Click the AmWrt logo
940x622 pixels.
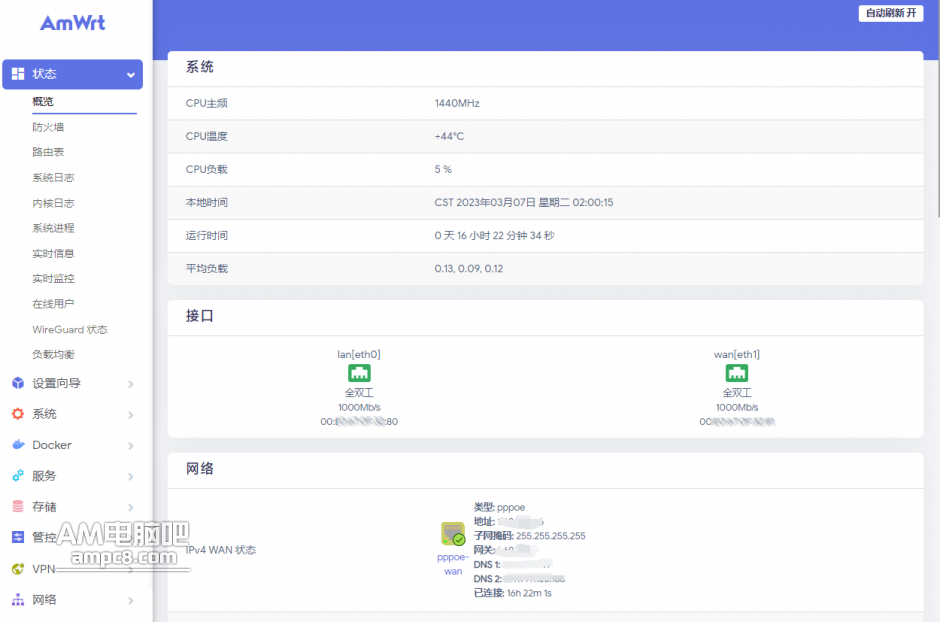(x=73, y=23)
